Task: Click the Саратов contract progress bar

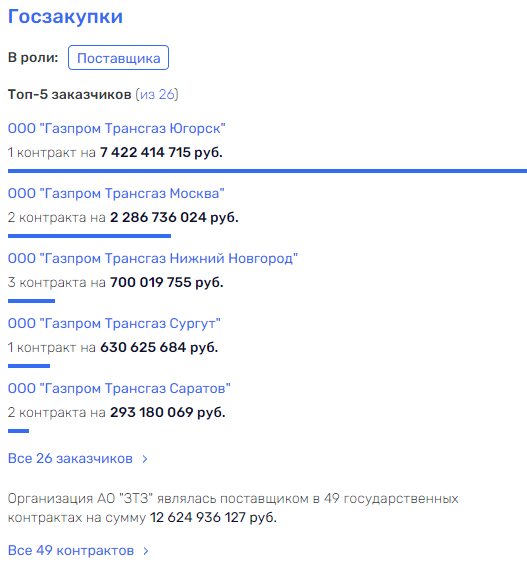Action: (18, 431)
